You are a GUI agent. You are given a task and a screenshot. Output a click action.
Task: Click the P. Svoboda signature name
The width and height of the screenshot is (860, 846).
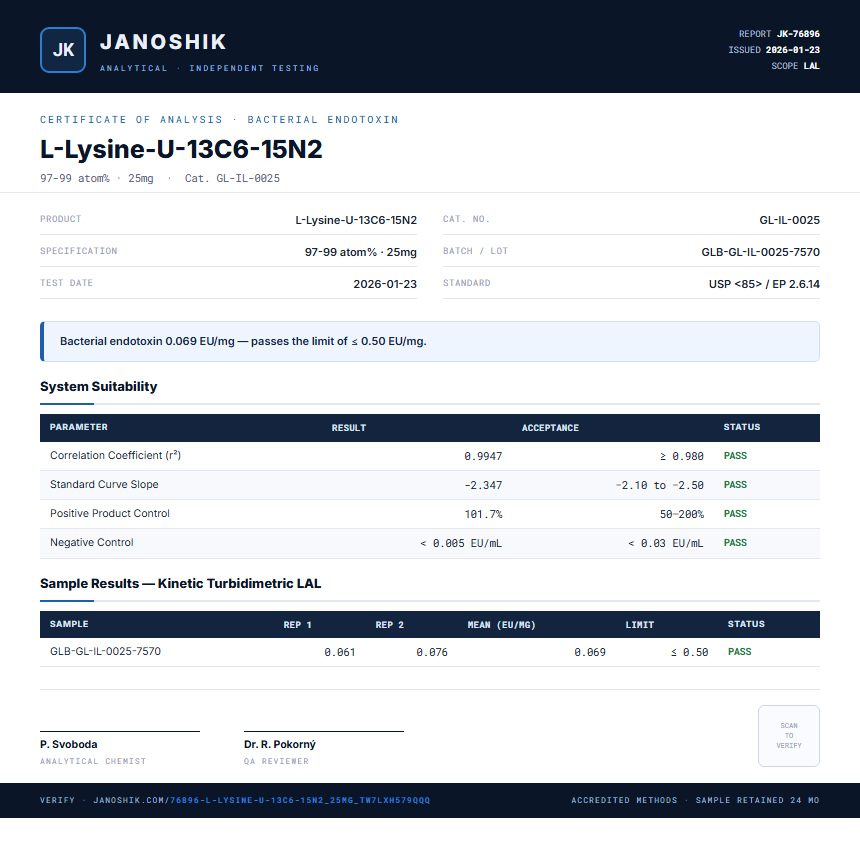(69, 745)
